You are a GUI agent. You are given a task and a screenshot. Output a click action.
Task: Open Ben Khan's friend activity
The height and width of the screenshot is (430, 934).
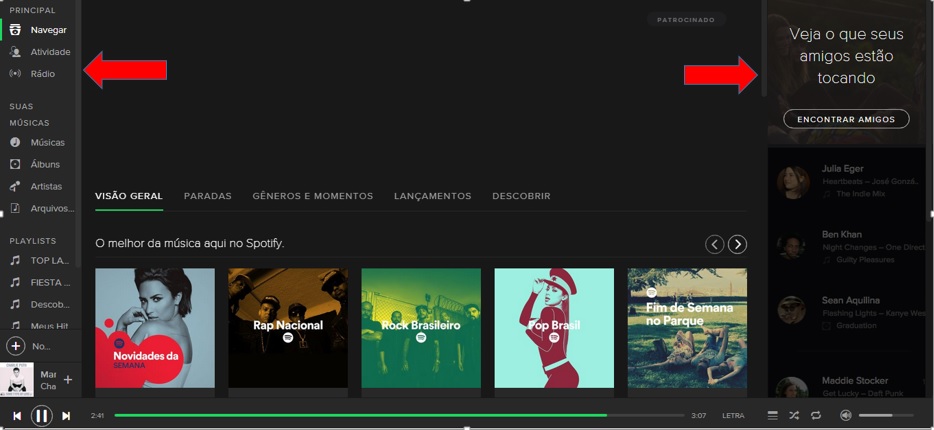pos(851,247)
